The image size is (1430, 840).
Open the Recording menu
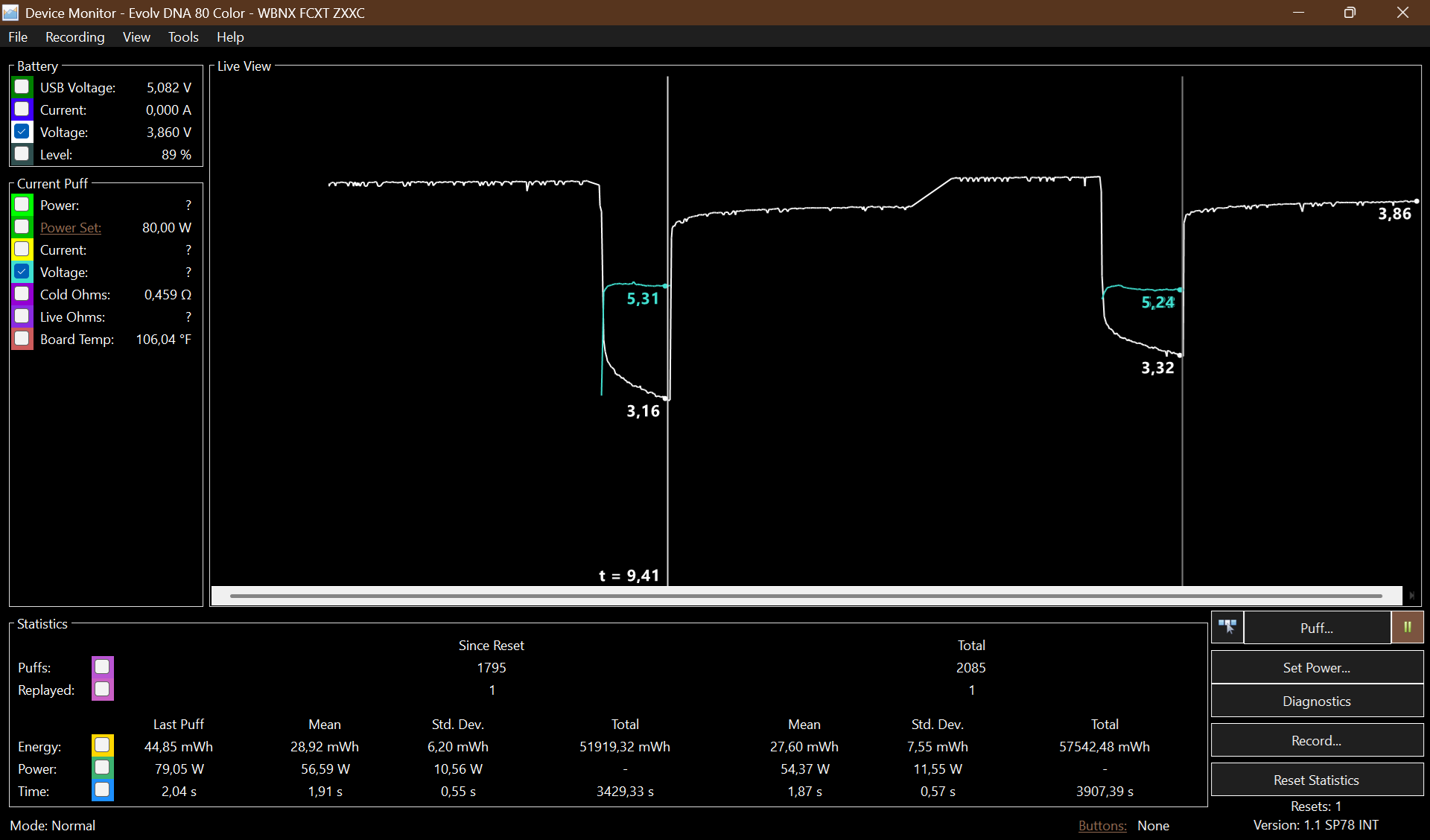(x=74, y=36)
